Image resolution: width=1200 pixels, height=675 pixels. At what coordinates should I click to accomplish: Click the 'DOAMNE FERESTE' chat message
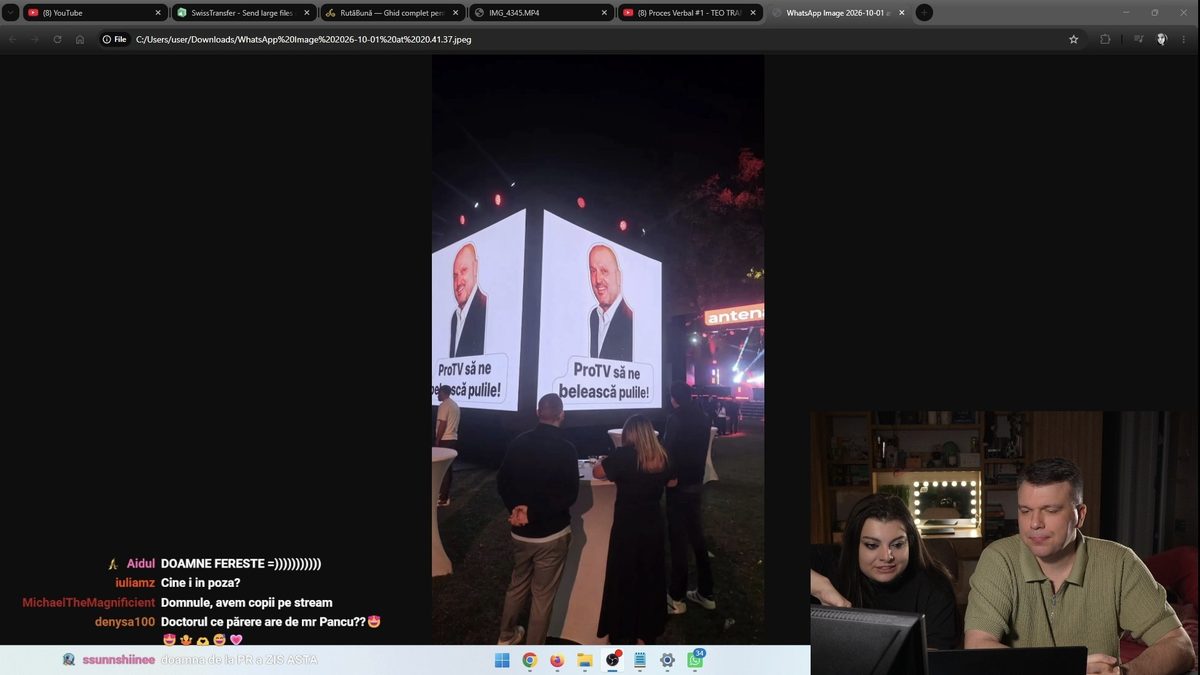point(241,564)
